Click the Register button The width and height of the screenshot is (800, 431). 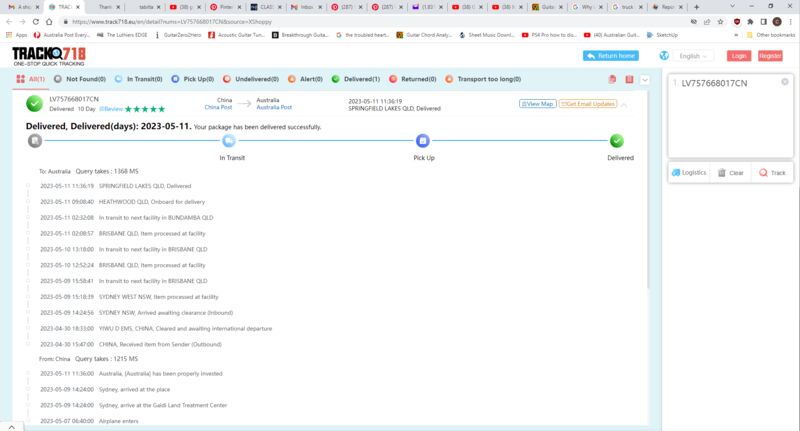pos(770,56)
